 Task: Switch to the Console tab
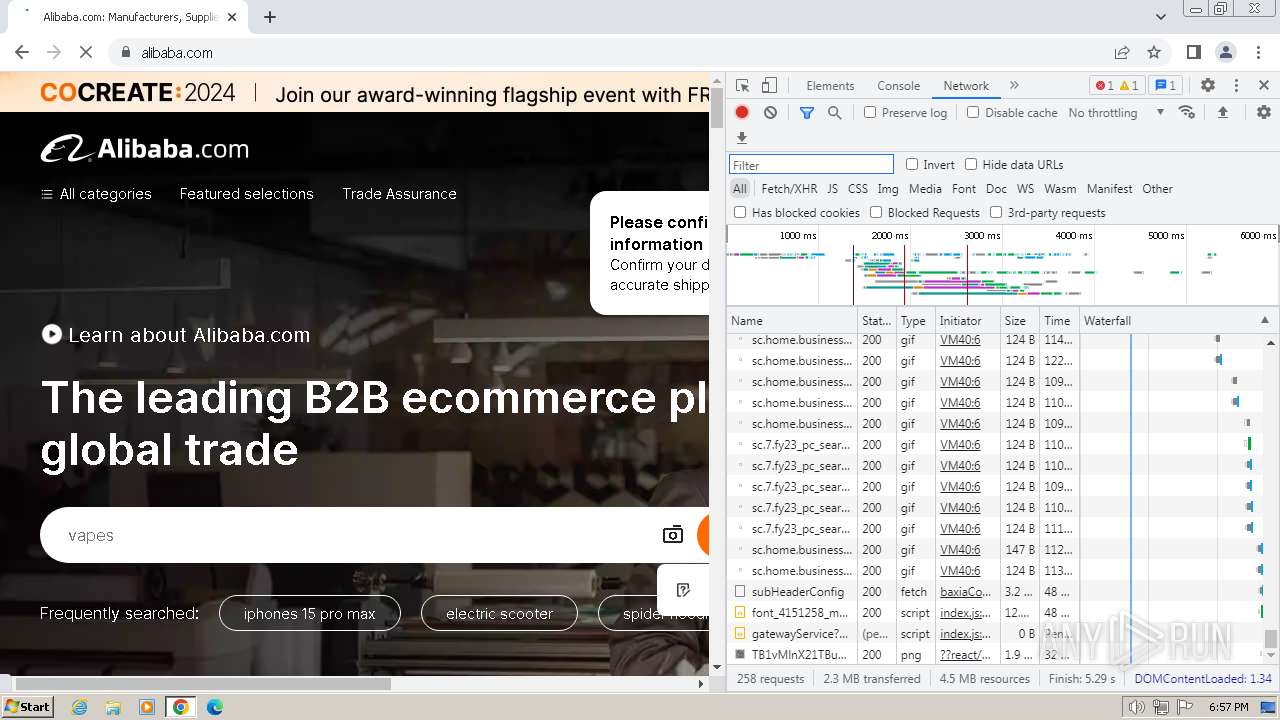pyautogui.click(x=898, y=86)
